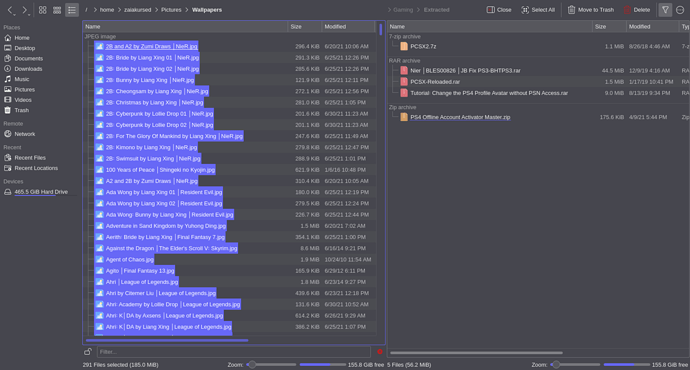
Task: Open the hamburger menu icon
Action: pyautogui.click(x=680, y=10)
